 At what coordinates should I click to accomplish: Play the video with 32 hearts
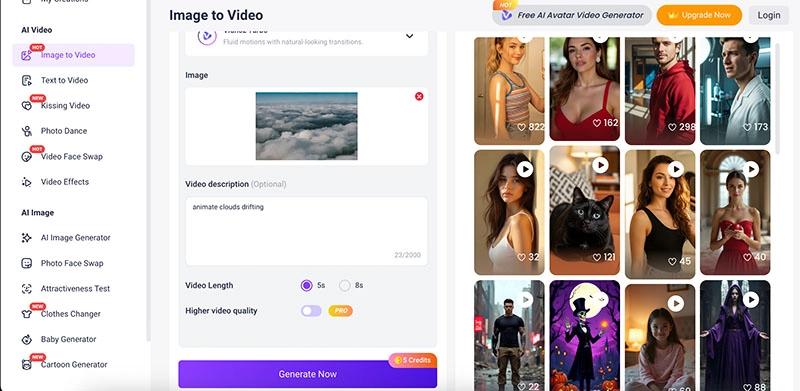[x=525, y=169]
